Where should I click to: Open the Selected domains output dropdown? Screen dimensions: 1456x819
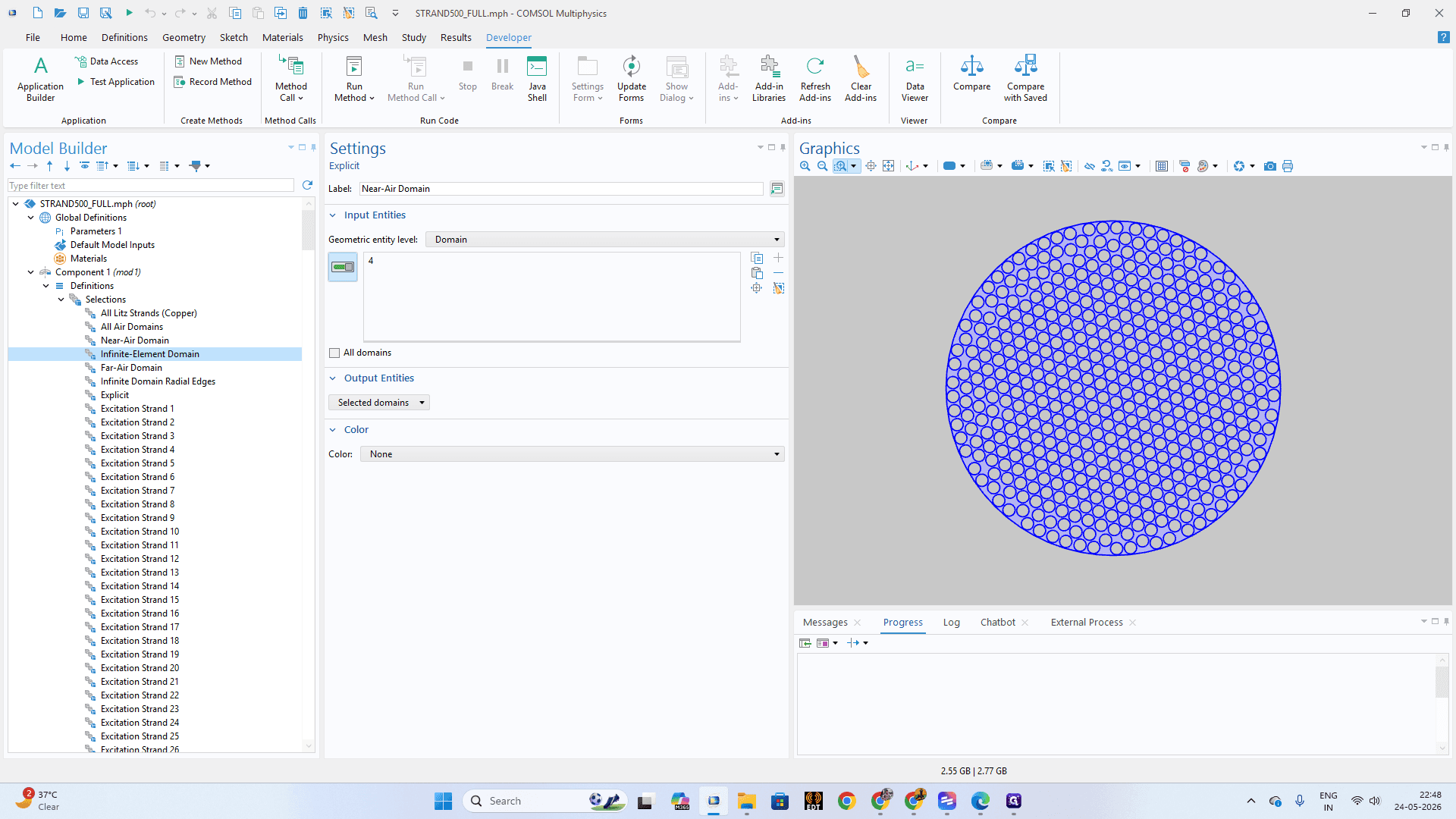[379, 403]
